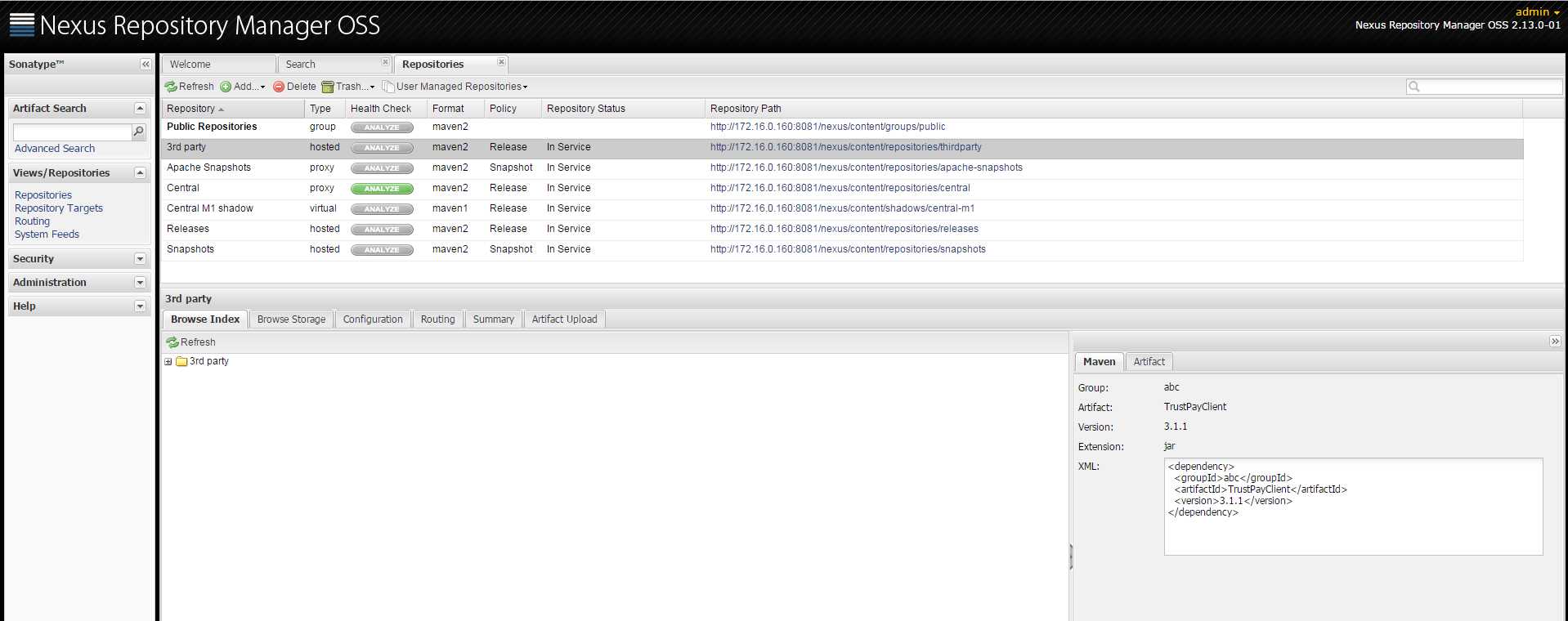Sort by the Repository column header

pyautogui.click(x=233, y=109)
